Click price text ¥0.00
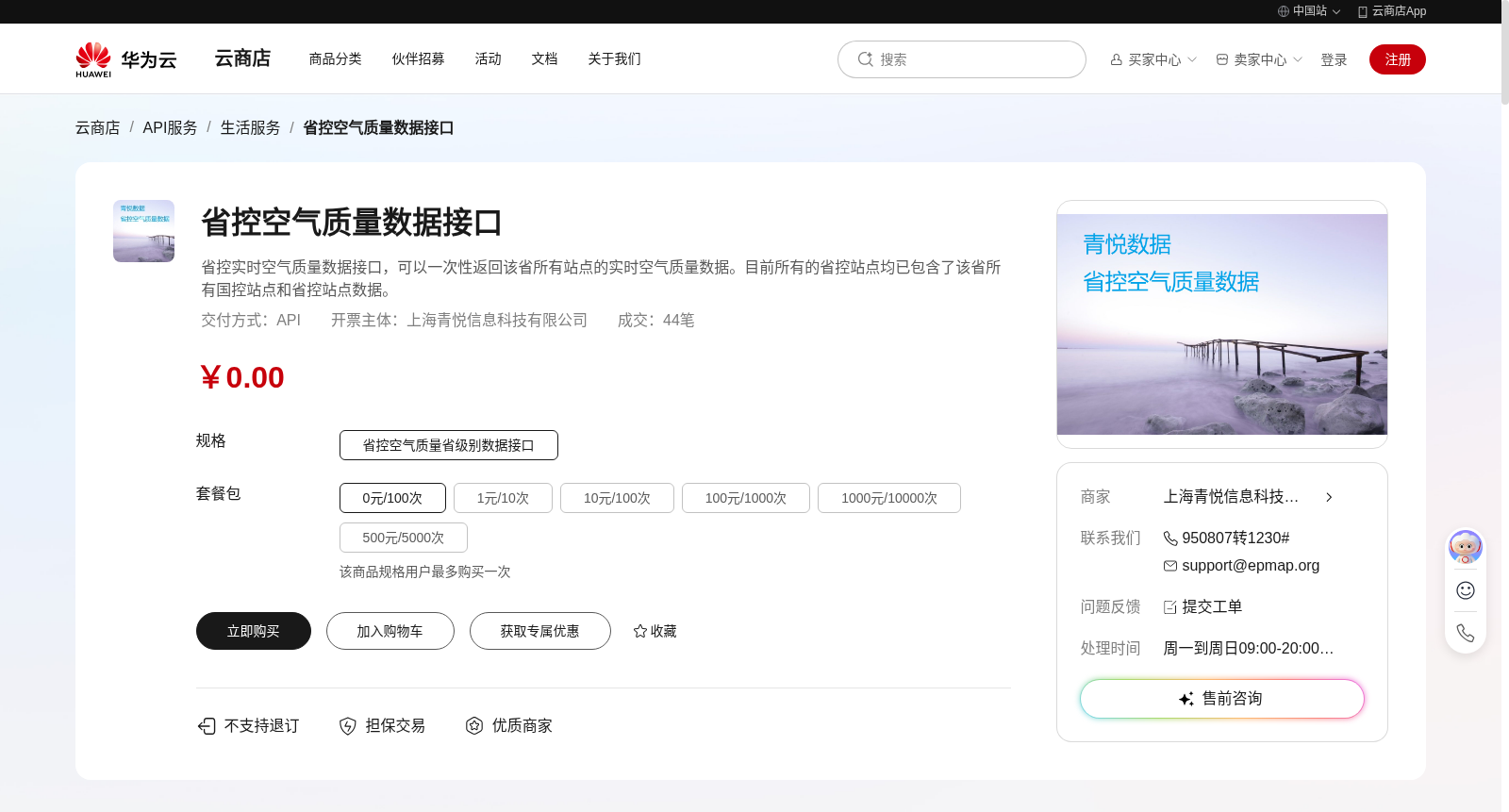This screenshot has height=812, width=1509. 241,377
